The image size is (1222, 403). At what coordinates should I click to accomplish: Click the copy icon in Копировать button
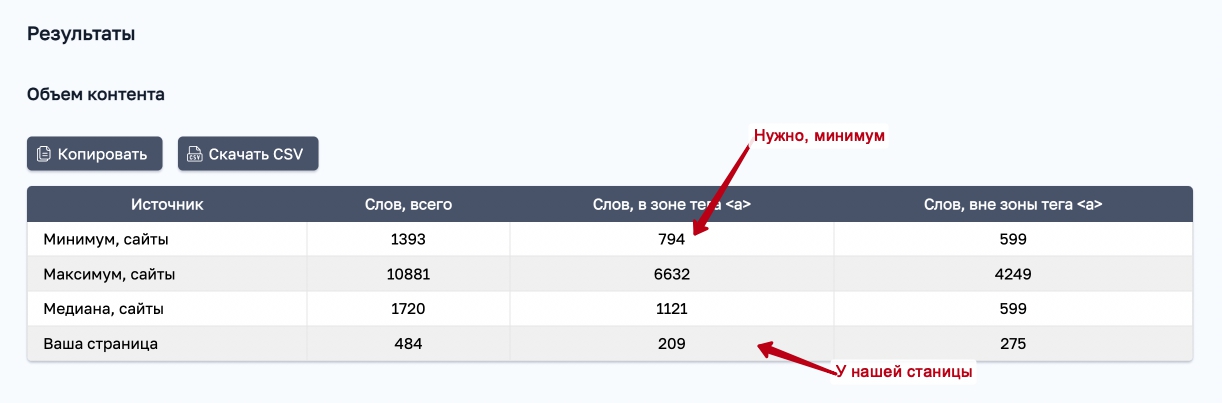pyautogui.click(x=43, y=154)
